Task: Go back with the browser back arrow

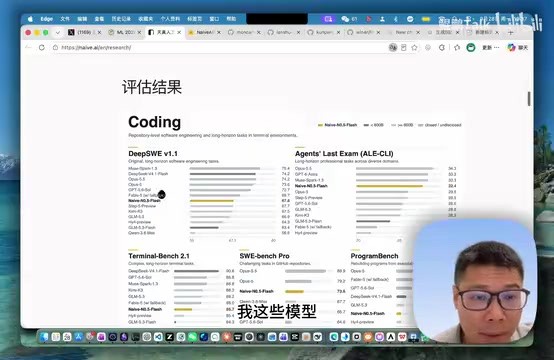Action: tap(28, 47)
